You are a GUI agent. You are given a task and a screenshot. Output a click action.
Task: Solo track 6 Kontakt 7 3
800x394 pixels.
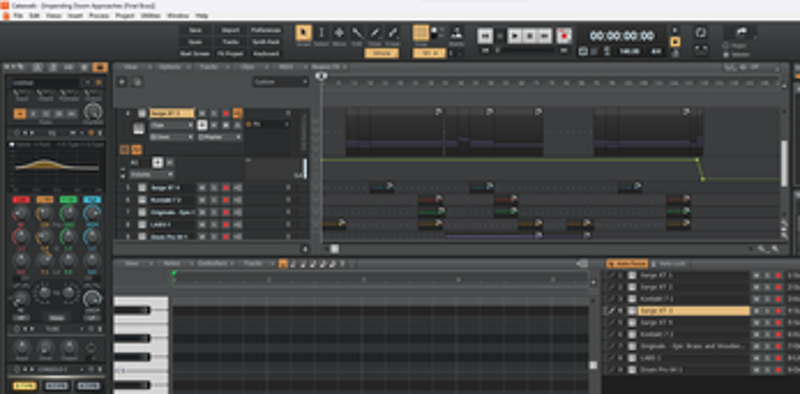coord(214,200)
